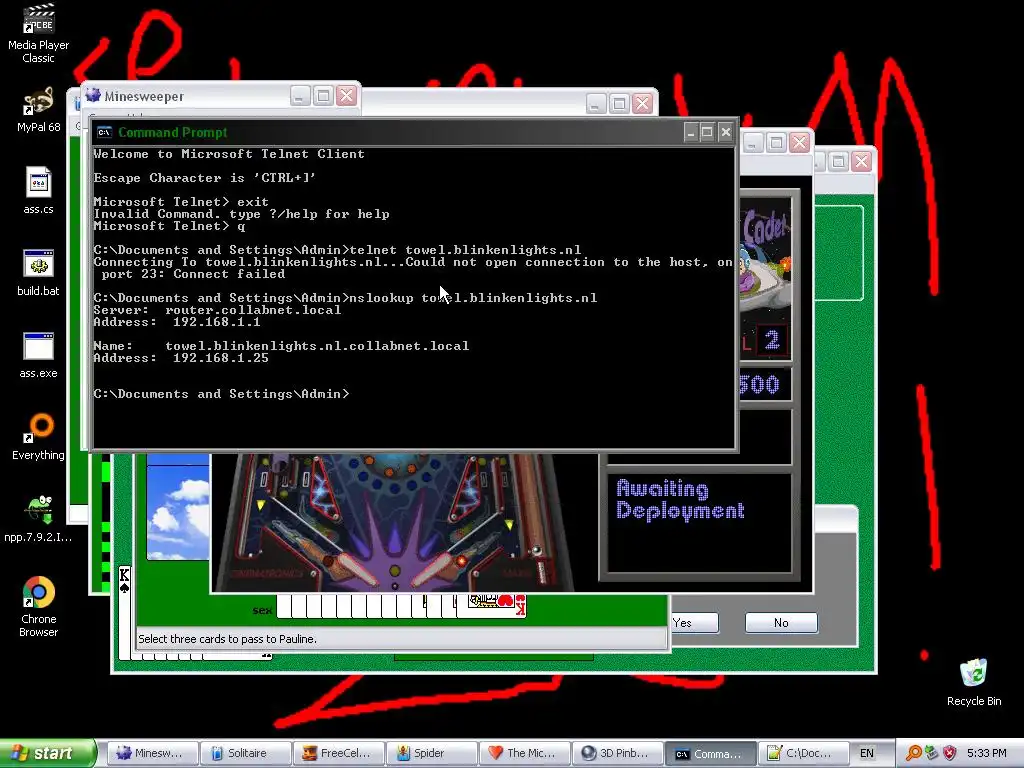
Task: Click the Start button
Action: (47, 753)
